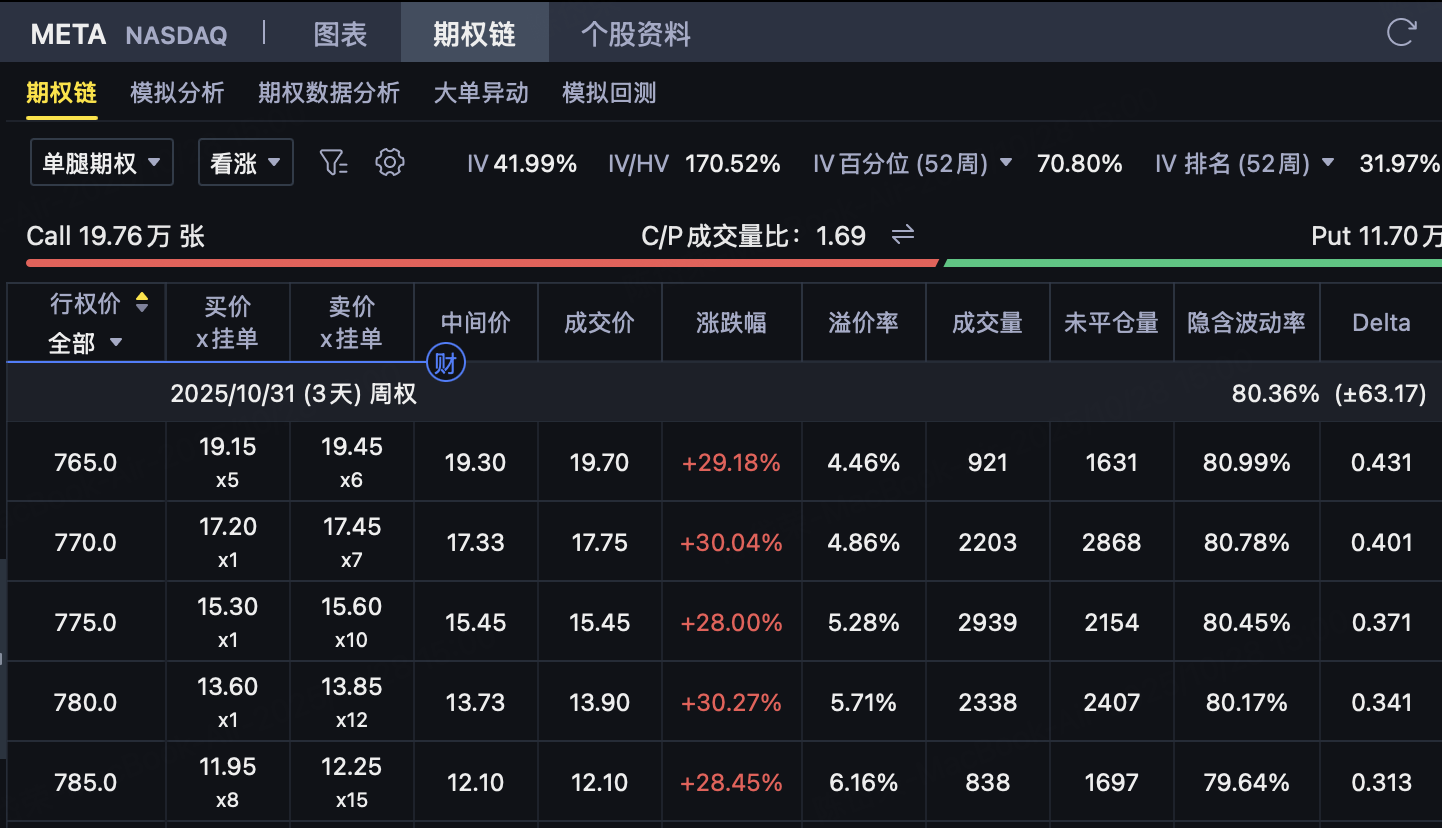Open the 模拟回测 sub-tab
The image size is (1442, 828).
[609, 93]
